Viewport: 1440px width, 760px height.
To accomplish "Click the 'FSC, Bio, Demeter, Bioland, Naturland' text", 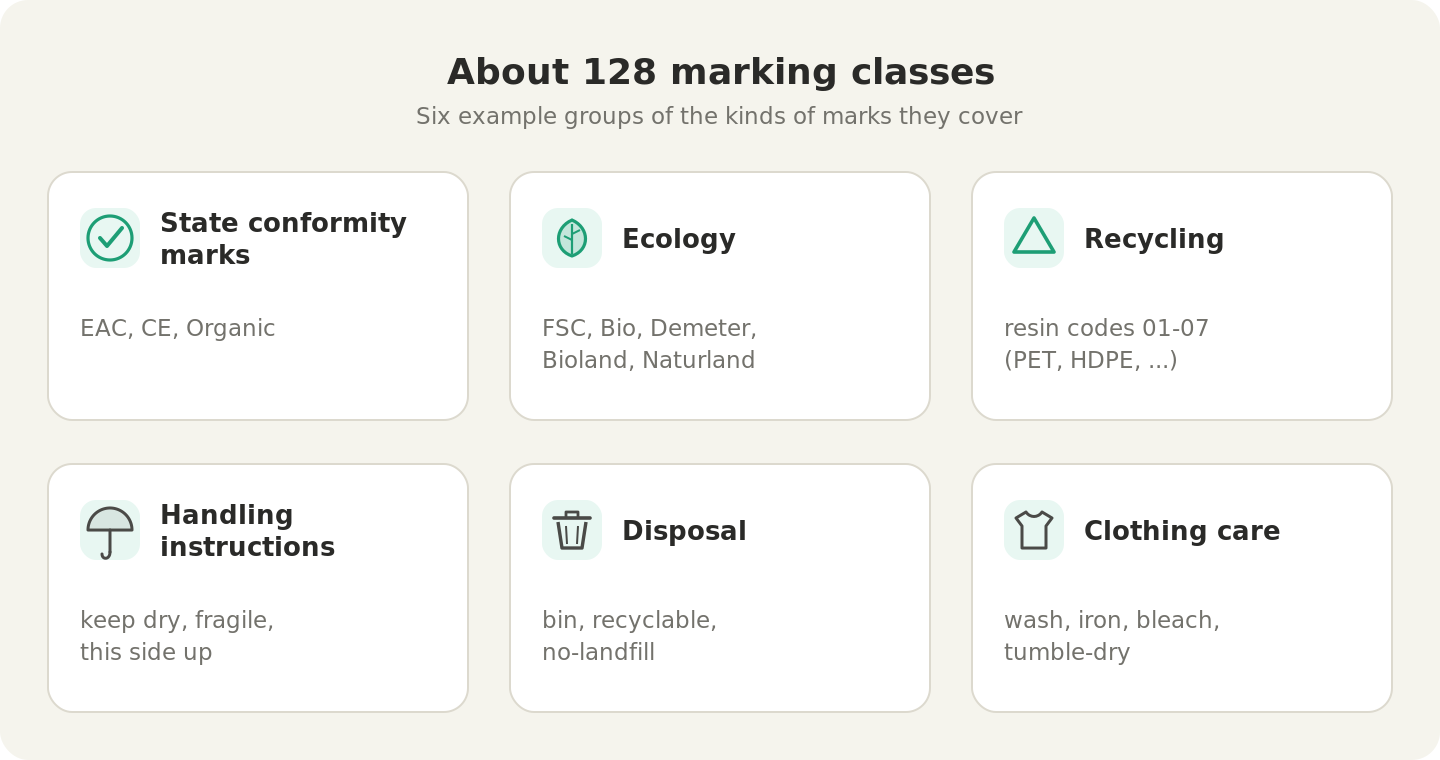I will [x=649, y=344].
